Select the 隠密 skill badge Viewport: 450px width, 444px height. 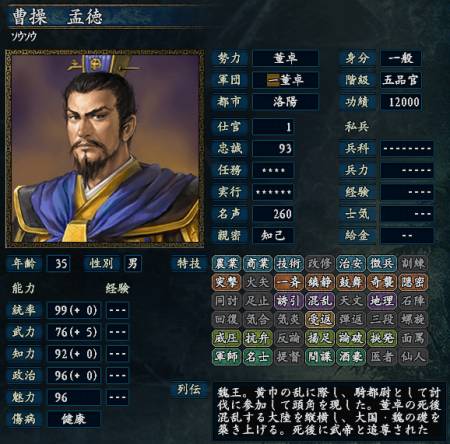[413, 282]
